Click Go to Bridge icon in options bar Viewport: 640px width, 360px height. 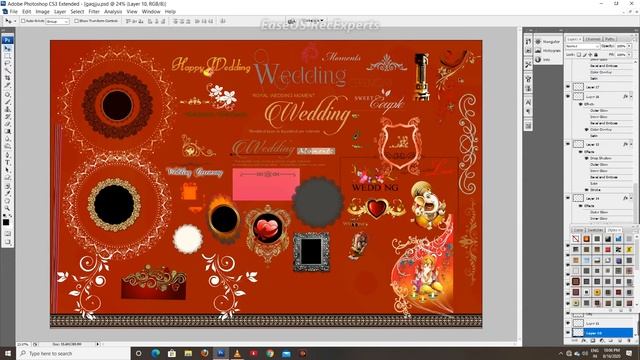point(291,21)
